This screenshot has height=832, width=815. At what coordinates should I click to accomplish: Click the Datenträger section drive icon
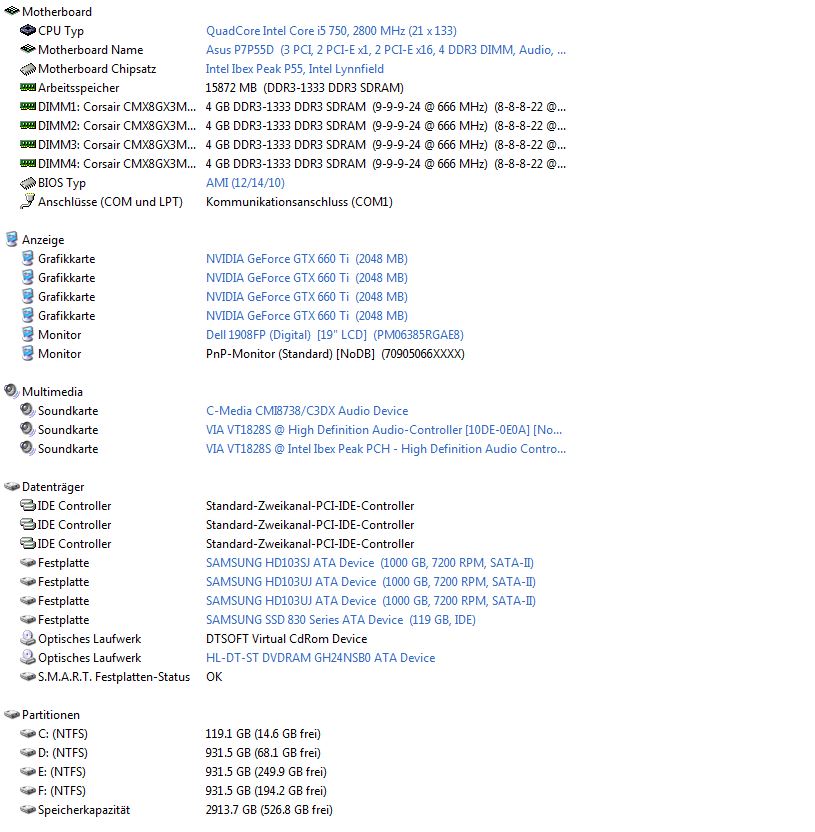coord(12,486)
